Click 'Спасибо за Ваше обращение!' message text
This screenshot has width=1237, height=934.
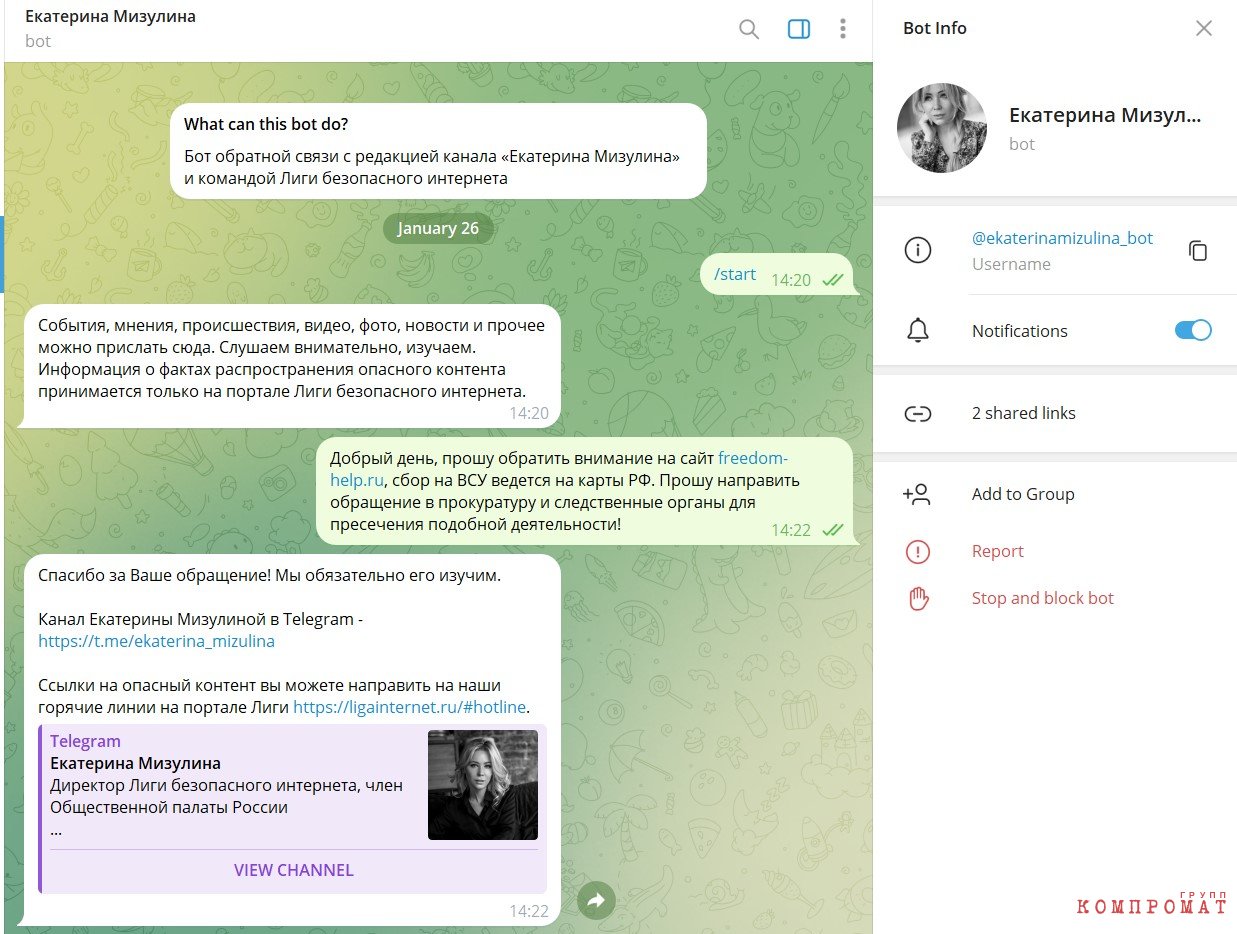coord(269,576)
